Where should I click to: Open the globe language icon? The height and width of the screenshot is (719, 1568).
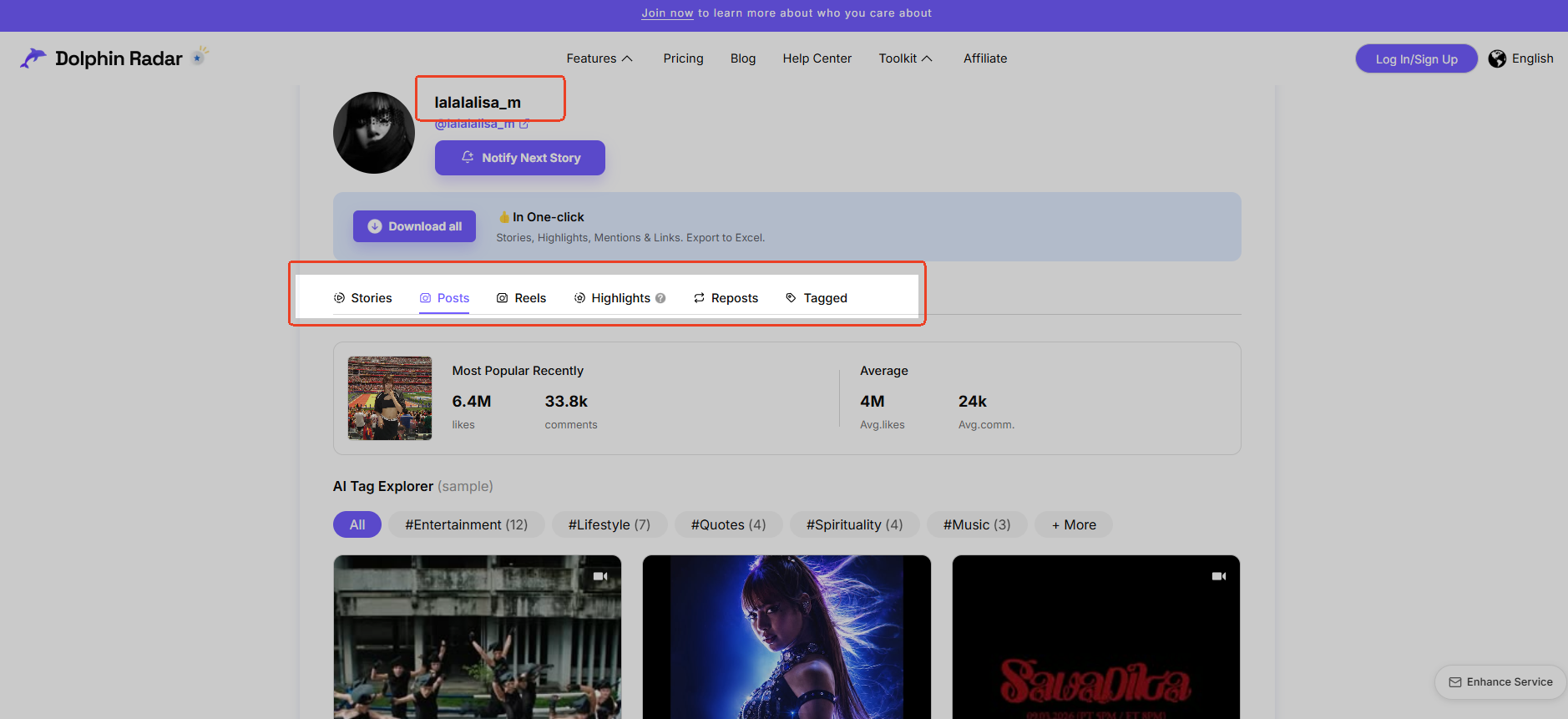pos(1497,58)
